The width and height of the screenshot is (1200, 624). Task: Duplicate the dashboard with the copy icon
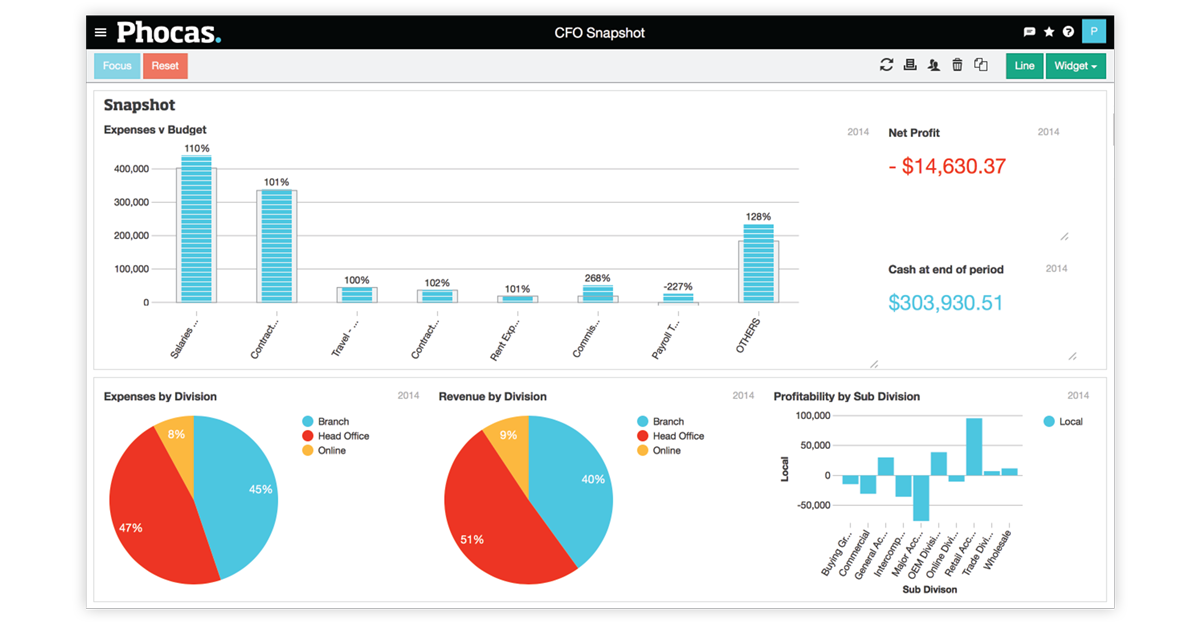click(981, 64)
